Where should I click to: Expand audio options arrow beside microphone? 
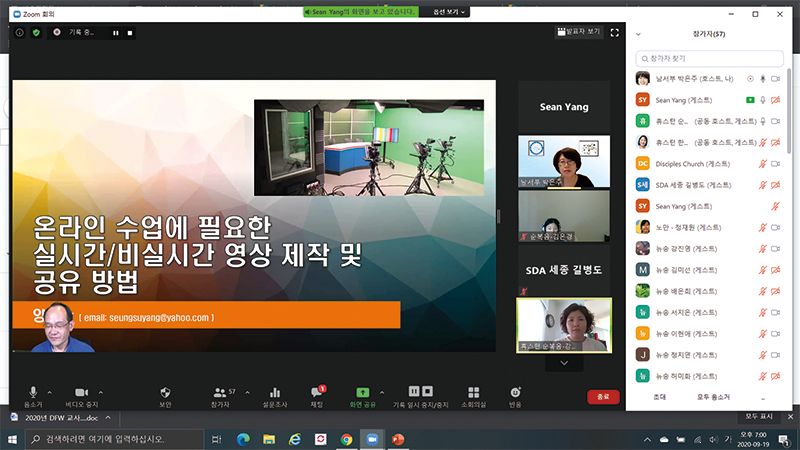pyautogui.click(x=50, y=391)
